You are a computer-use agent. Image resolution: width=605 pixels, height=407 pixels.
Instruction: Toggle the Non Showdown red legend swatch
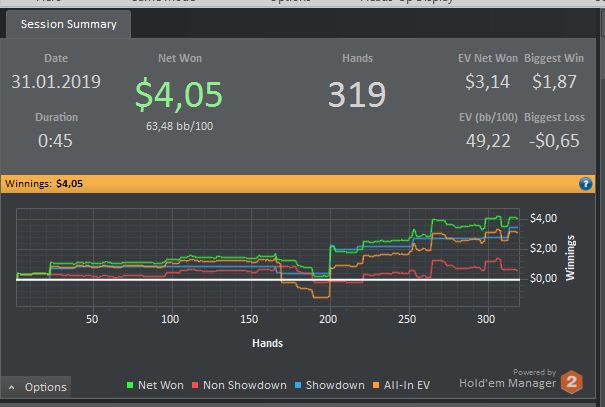tap(195, 385)
